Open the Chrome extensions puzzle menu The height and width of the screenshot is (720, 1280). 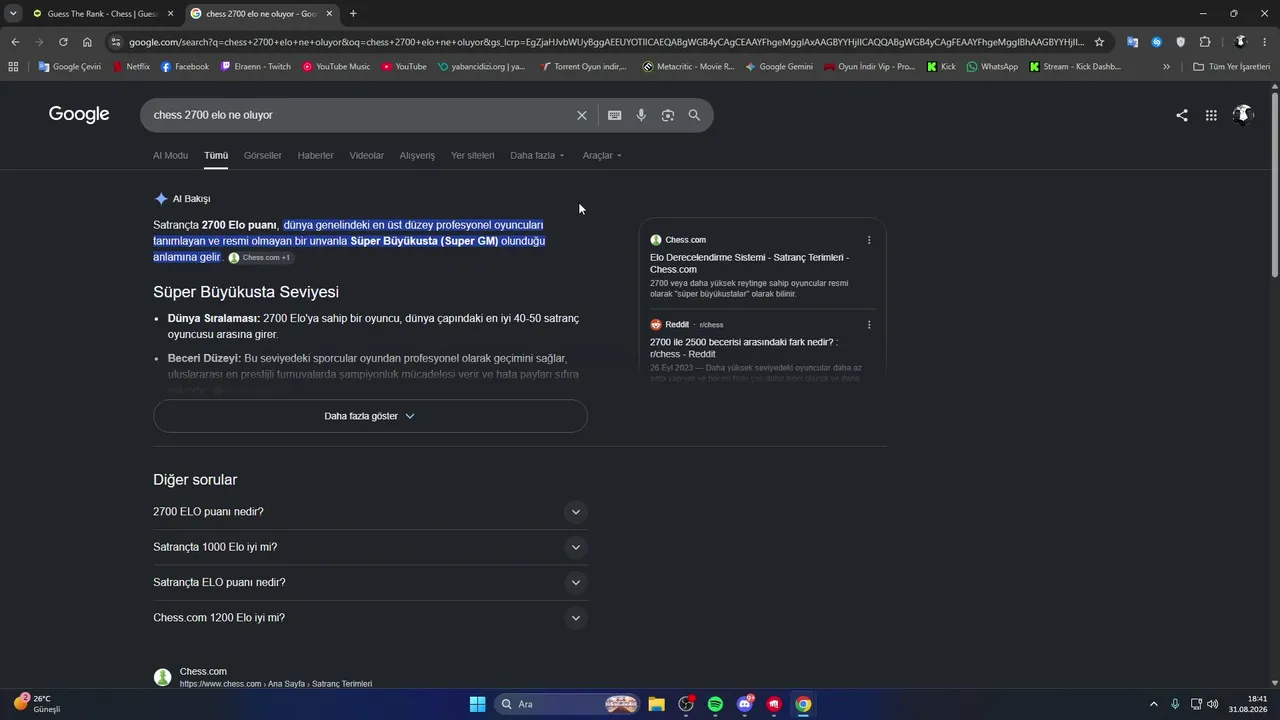(x=1205, y=42)
